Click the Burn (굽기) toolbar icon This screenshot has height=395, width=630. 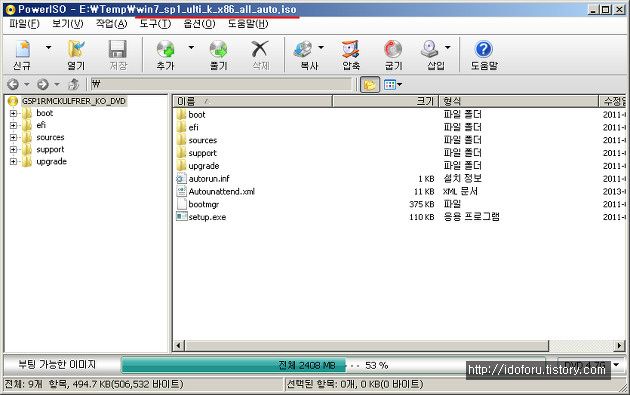(393, 50)
